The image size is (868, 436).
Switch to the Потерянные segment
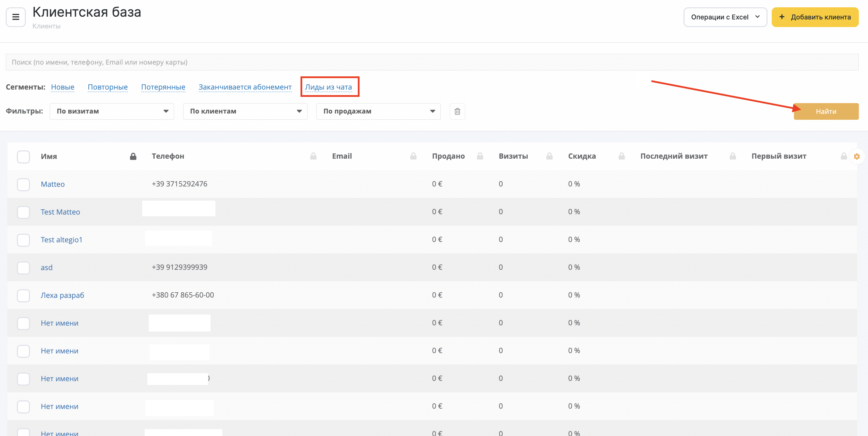[x=163, y=87]
